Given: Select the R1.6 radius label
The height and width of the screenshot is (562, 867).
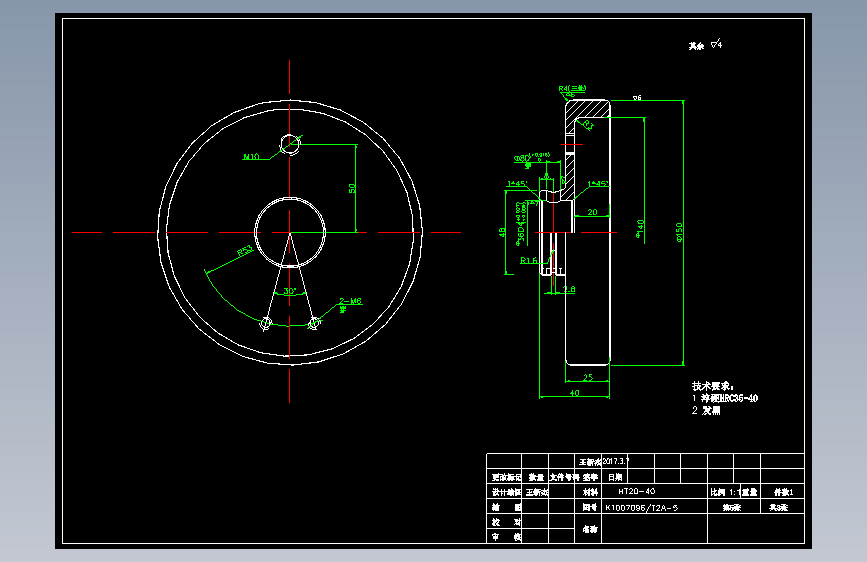Looking at the screenshot, I should pos(529,260).
